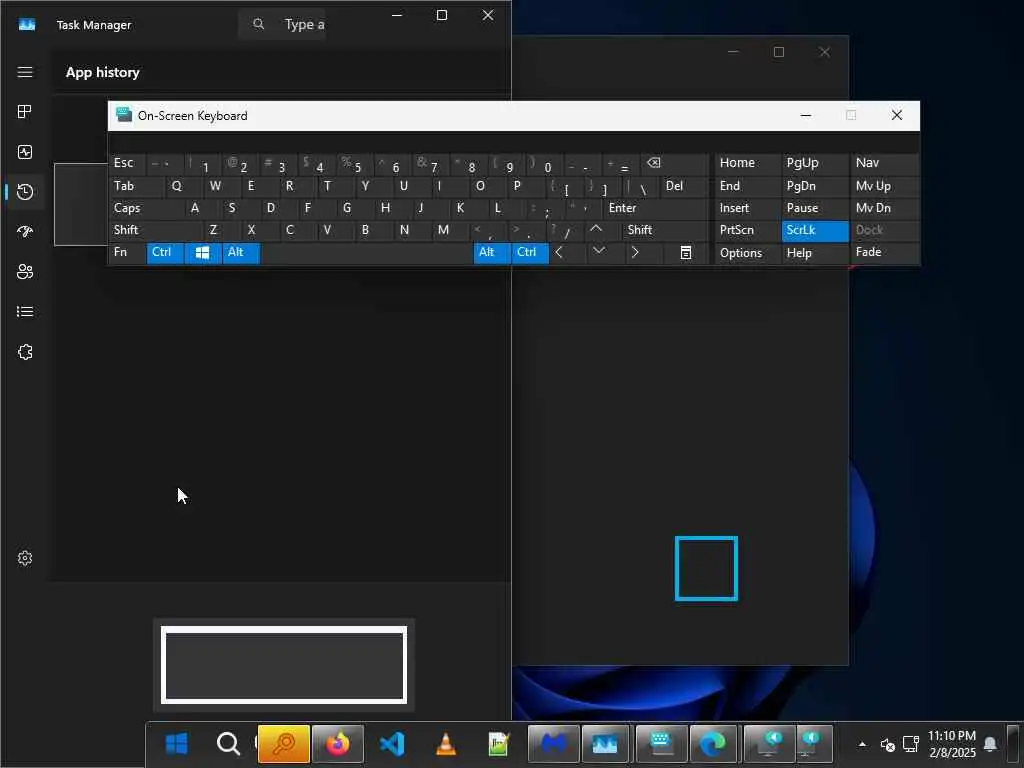Open the Windows Start menu
The width and height of the screenshot is (1024, 768).
tap(176, 744)
